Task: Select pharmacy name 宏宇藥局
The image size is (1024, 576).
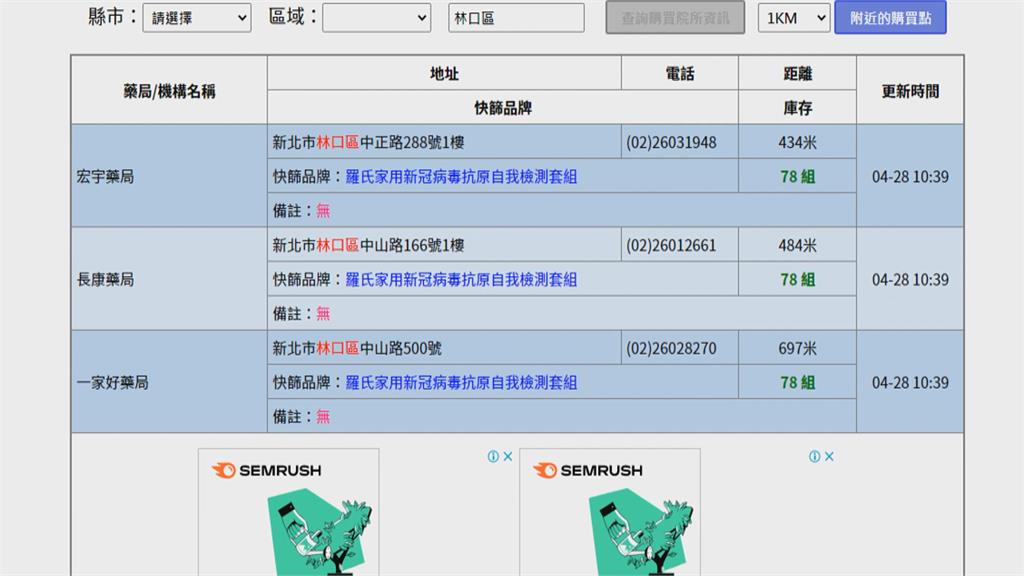Action: click(105, 176)
